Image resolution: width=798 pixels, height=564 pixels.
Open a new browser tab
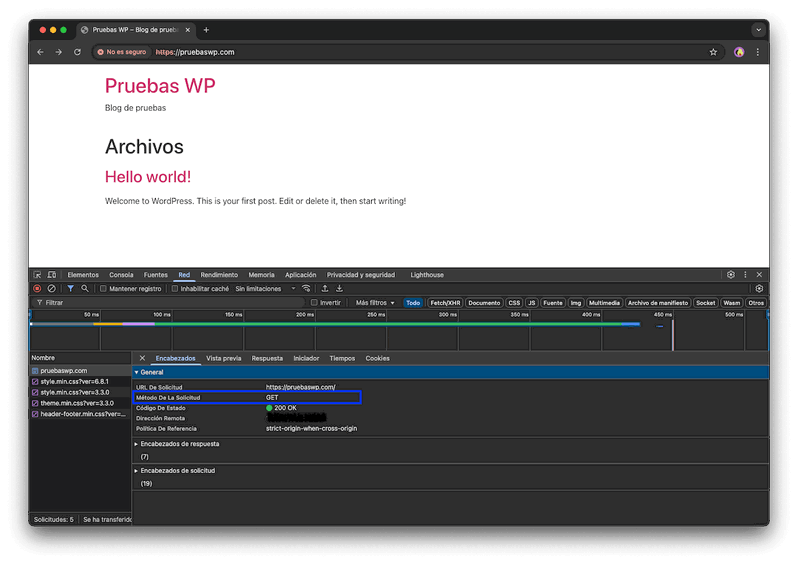tap(206, 30)
